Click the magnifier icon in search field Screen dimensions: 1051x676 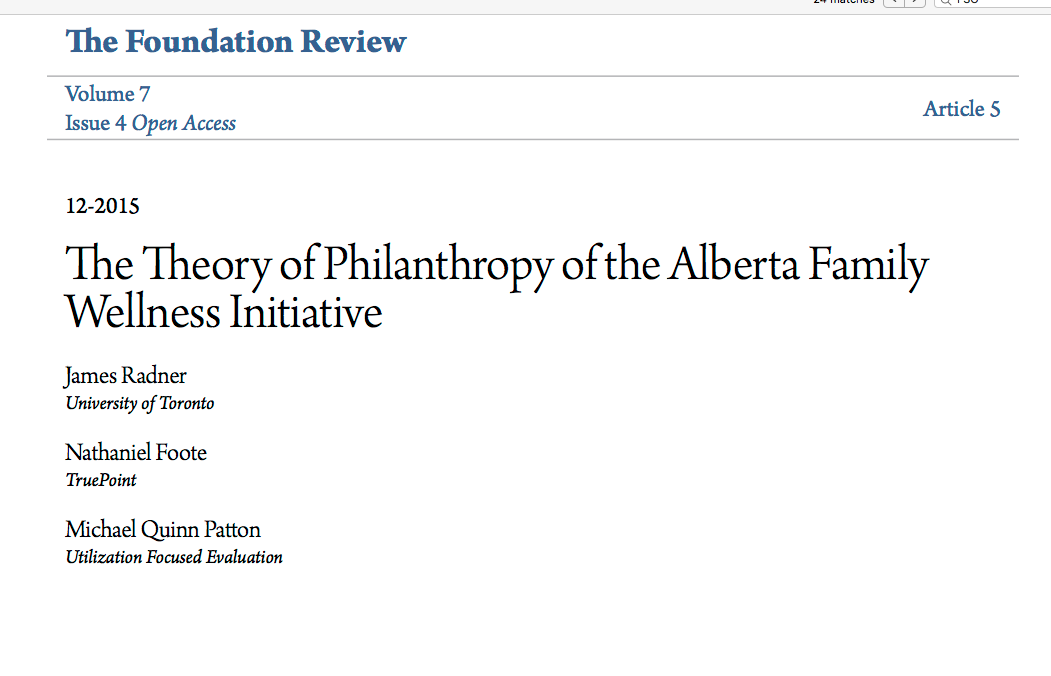tap(944, 3)
